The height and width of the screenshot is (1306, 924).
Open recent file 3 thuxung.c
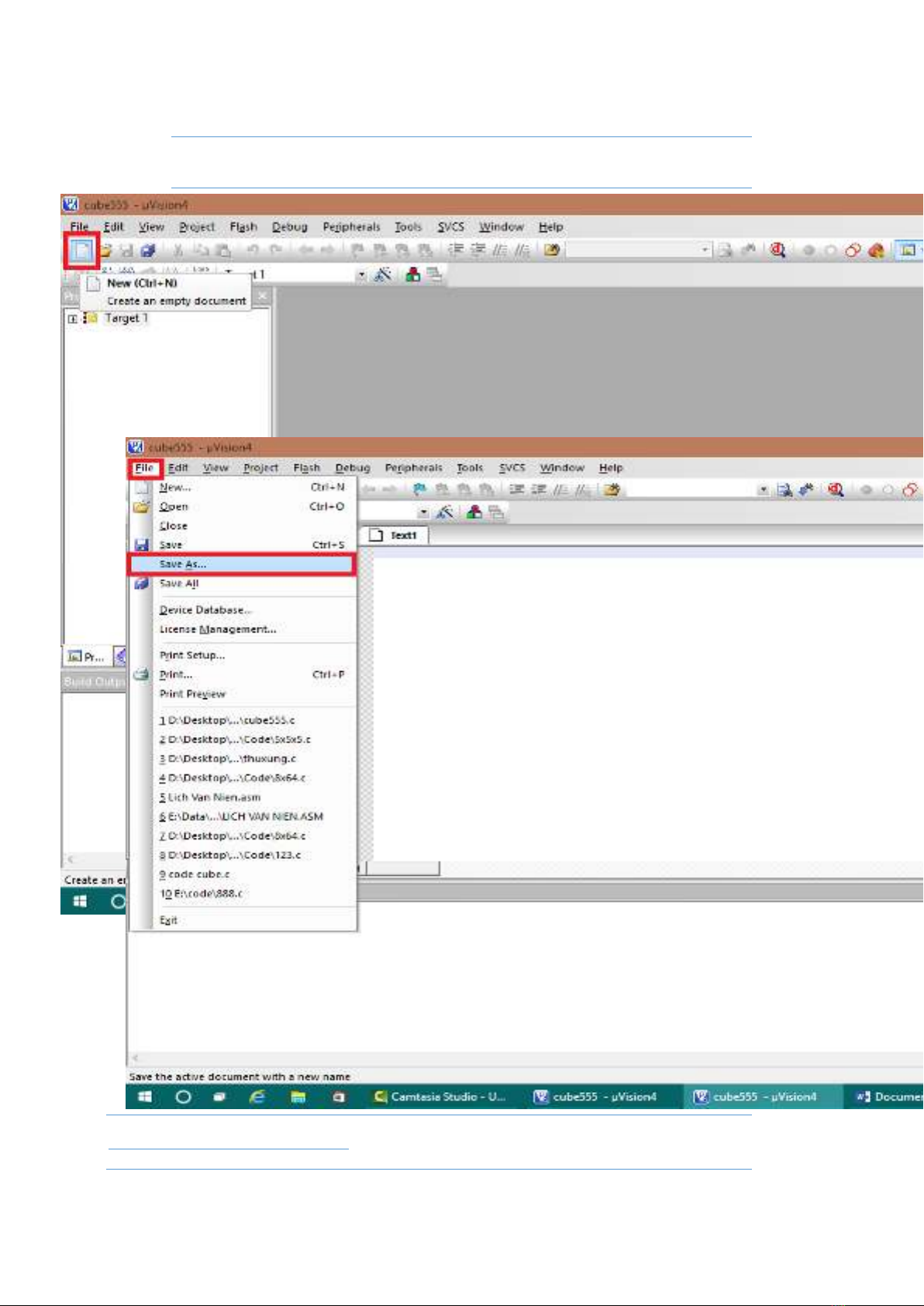pyautogui.click(x=243, y=759)
